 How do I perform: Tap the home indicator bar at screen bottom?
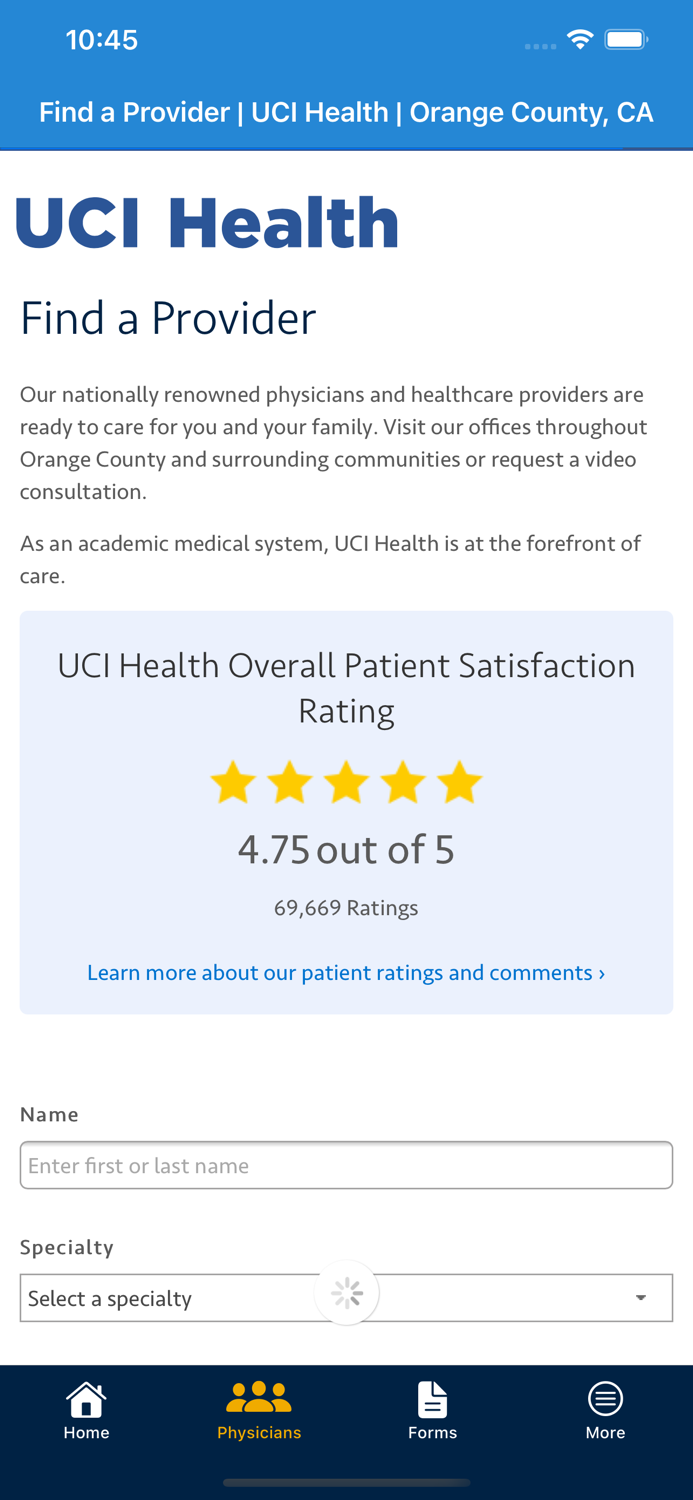point(347,1482)
